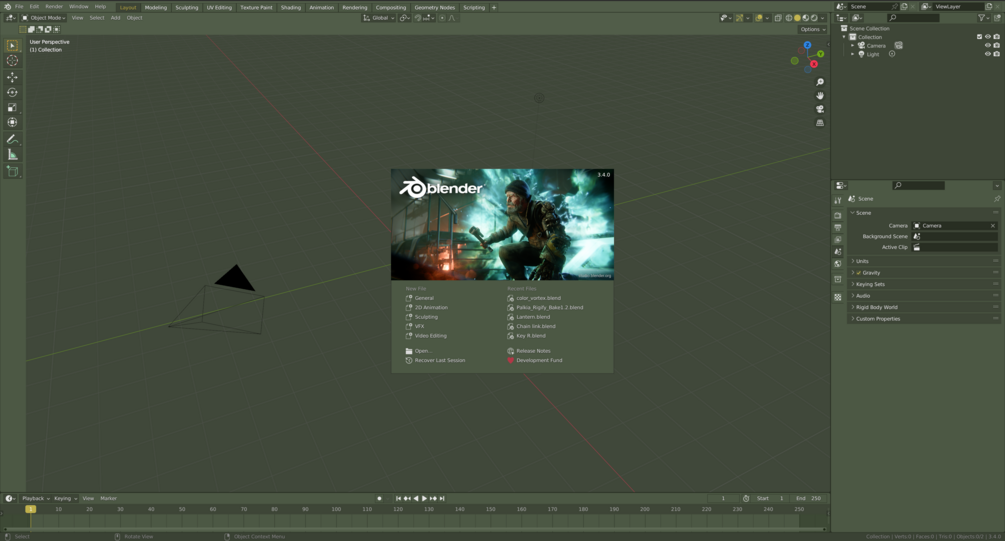The height and width of the screenshot is (541, 1005).
Task: Switch orthographic/perspective grid icon
Action: 820,122
